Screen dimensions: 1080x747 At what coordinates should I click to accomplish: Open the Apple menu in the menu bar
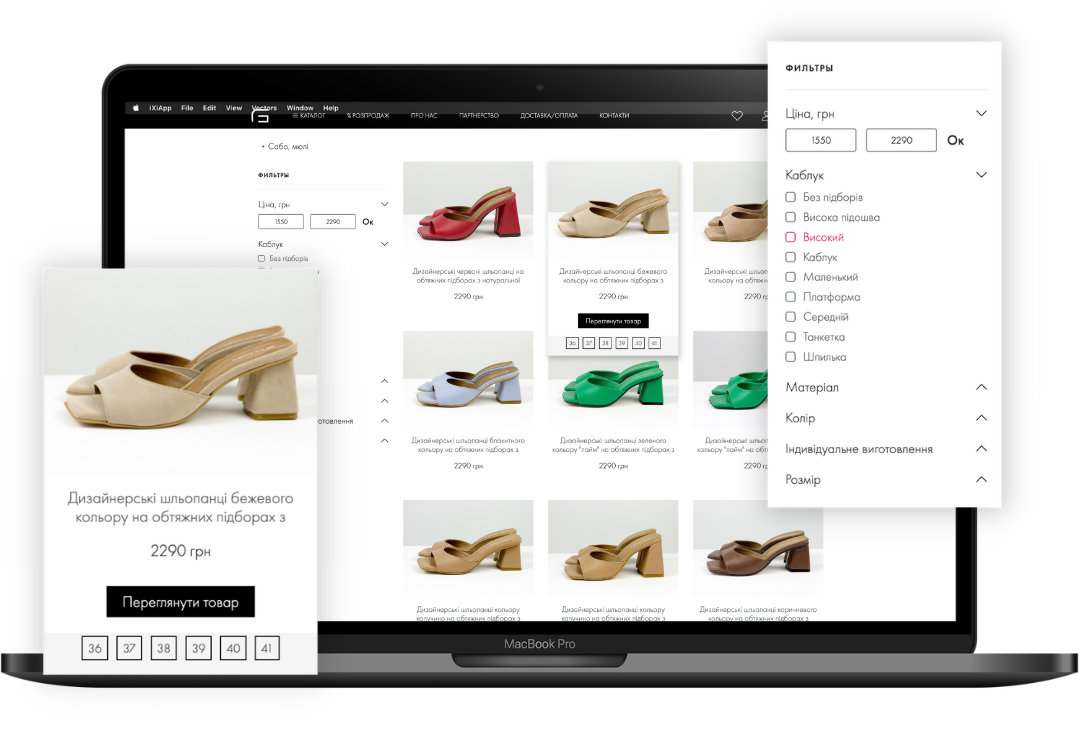136,108
